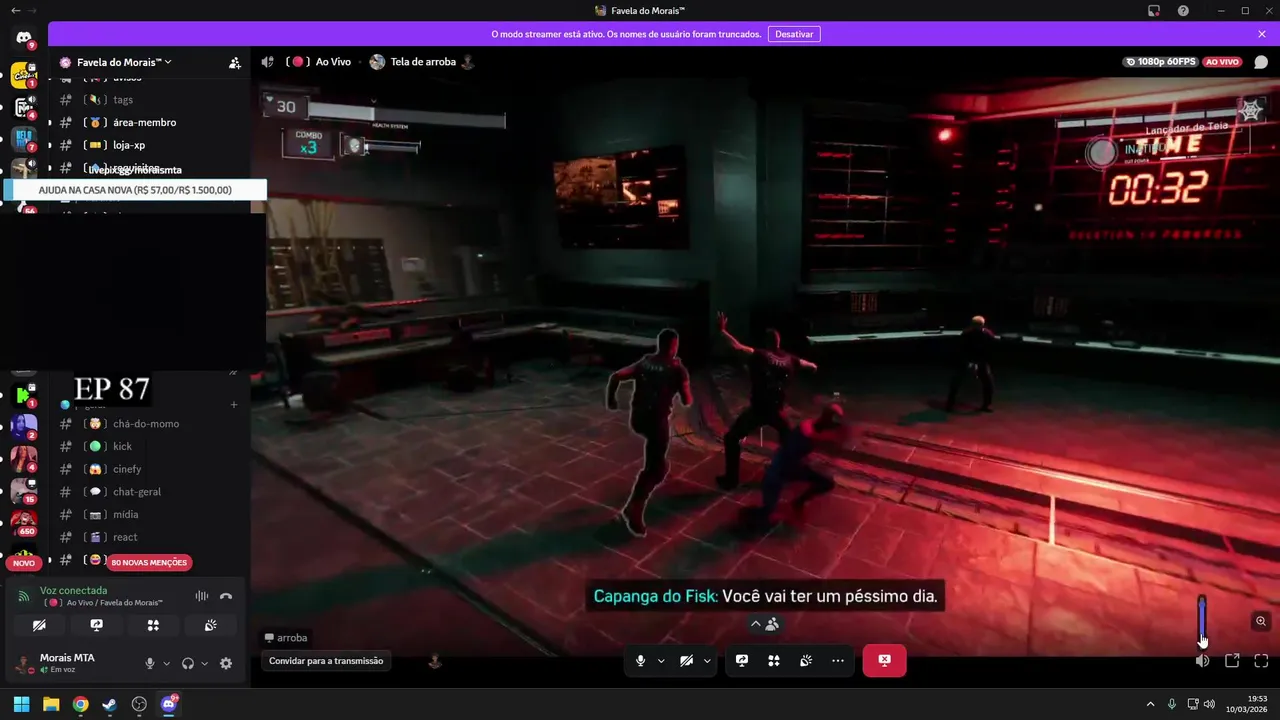Toggle camera in stream control bar
This screenshot has width=1280, height=720.
(686, 661)
